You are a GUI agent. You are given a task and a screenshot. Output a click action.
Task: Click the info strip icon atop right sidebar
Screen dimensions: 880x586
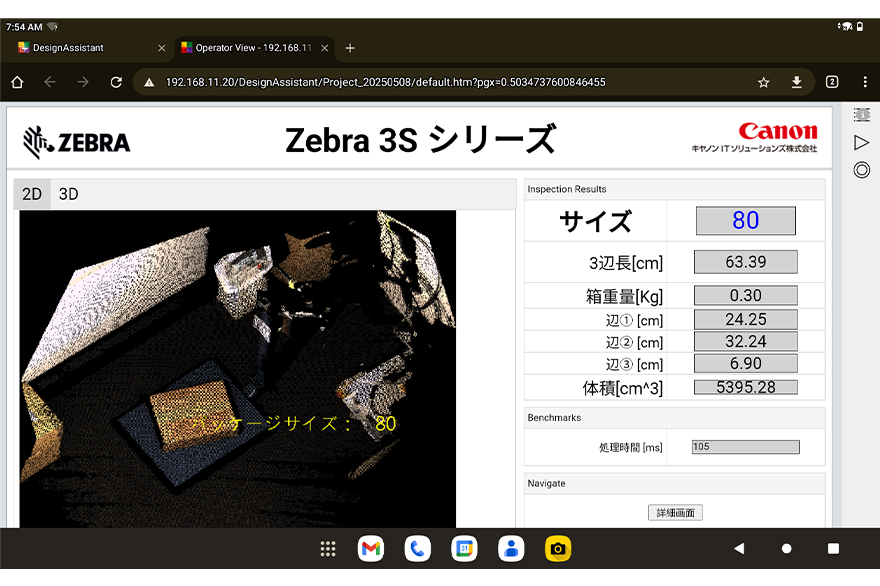point(861,116)
